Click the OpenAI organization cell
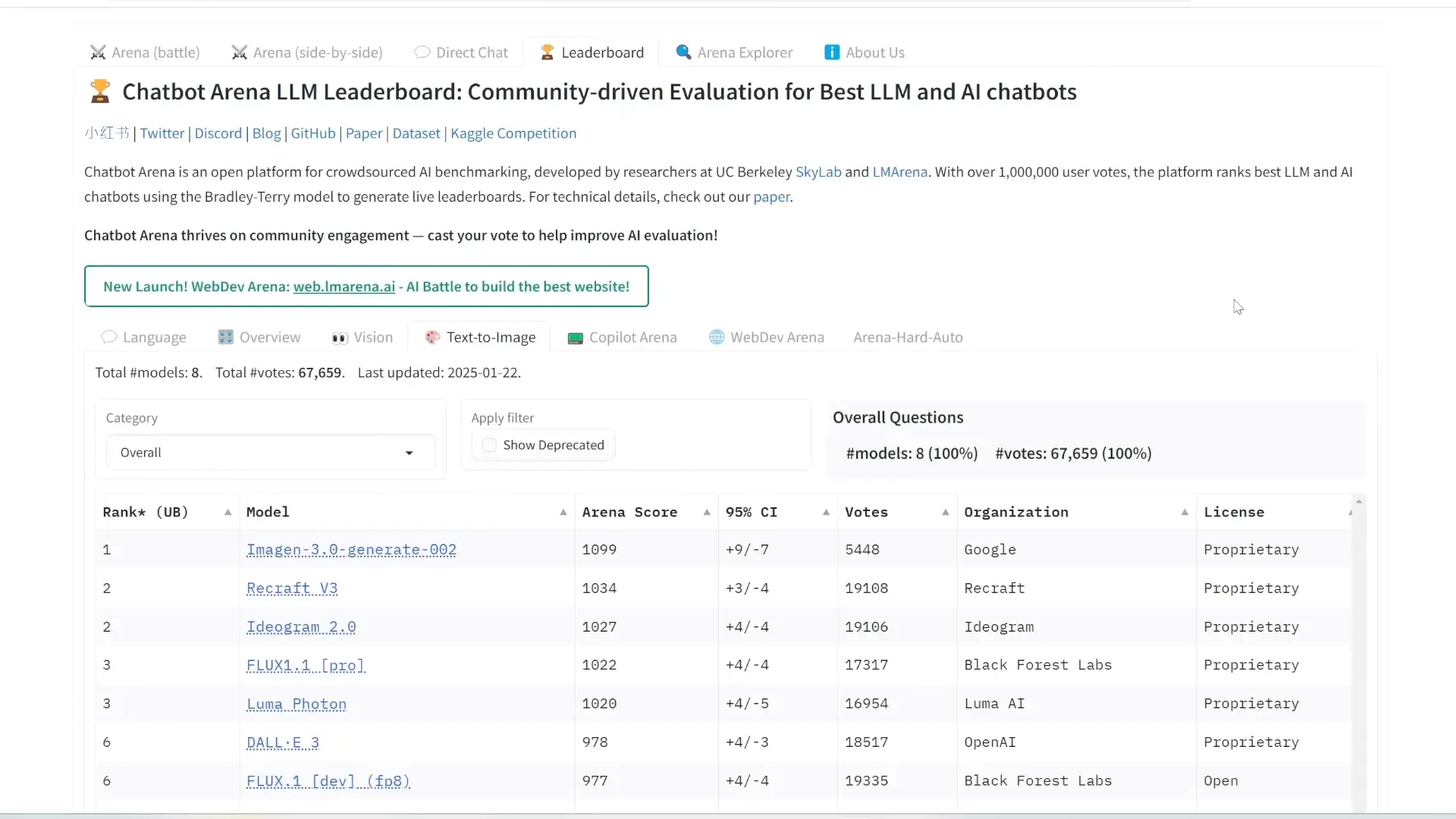The height and width of the screenshot is (819, 1456). (990, 742)
